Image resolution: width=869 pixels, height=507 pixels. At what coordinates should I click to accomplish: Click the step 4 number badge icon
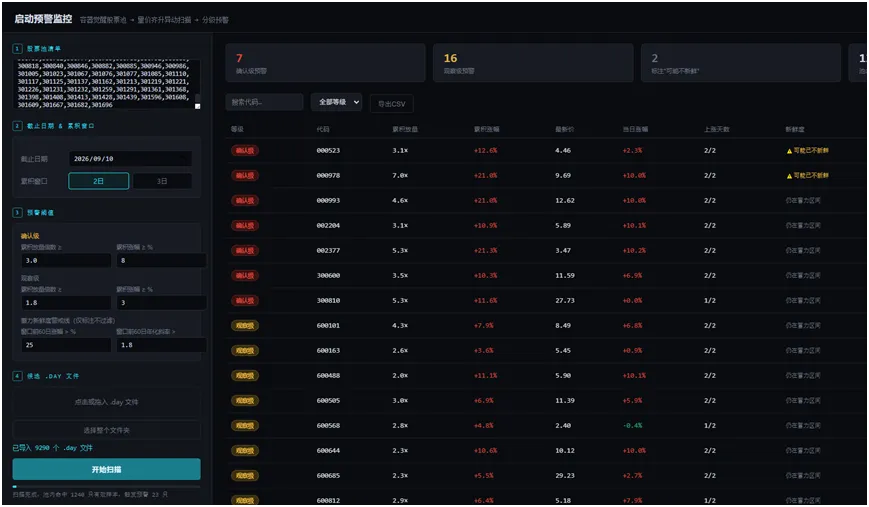click(17, 376)
